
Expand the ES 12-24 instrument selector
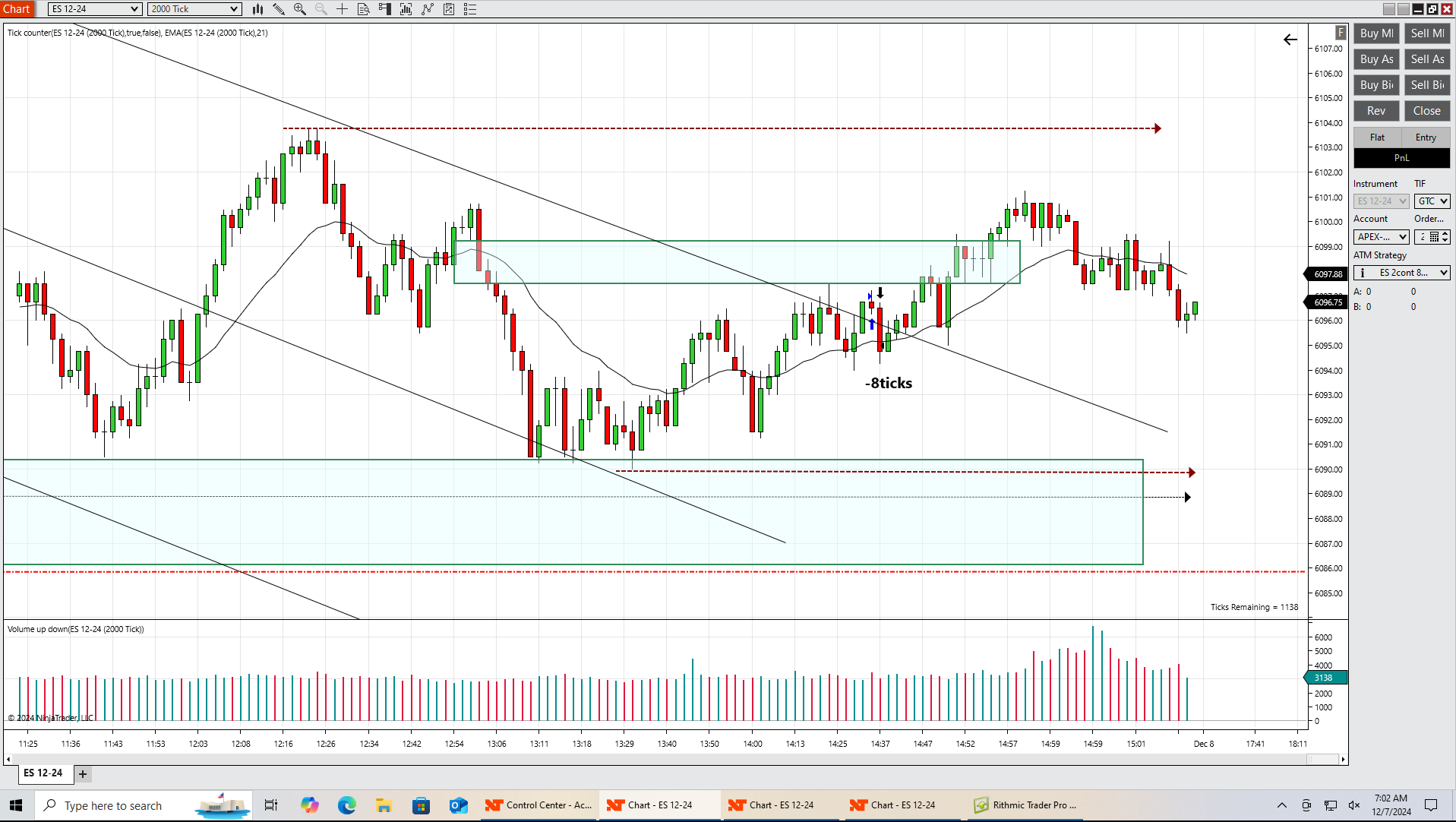coord(95,9)
